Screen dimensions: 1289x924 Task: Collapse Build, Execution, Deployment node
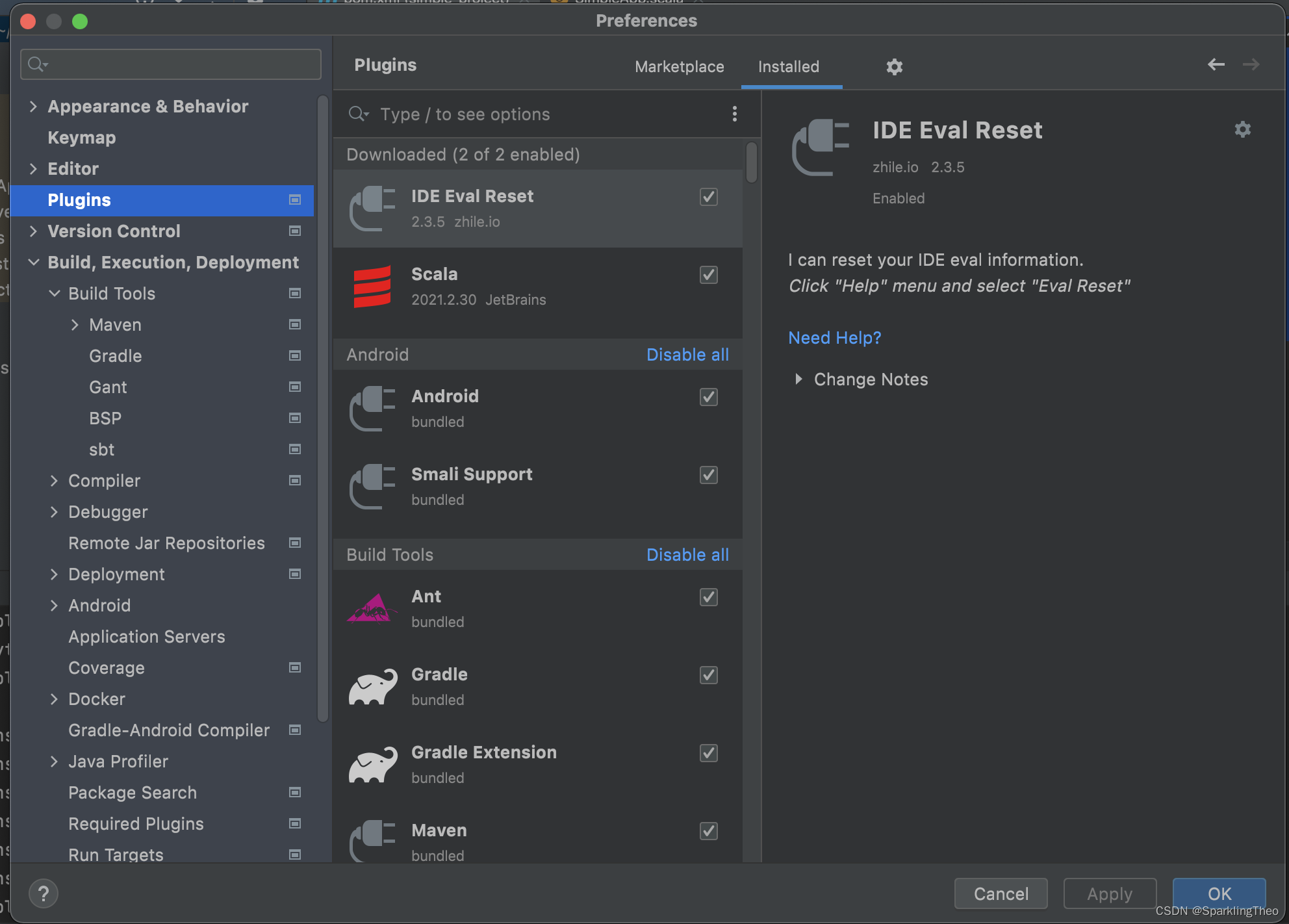(x=33, y=262)
